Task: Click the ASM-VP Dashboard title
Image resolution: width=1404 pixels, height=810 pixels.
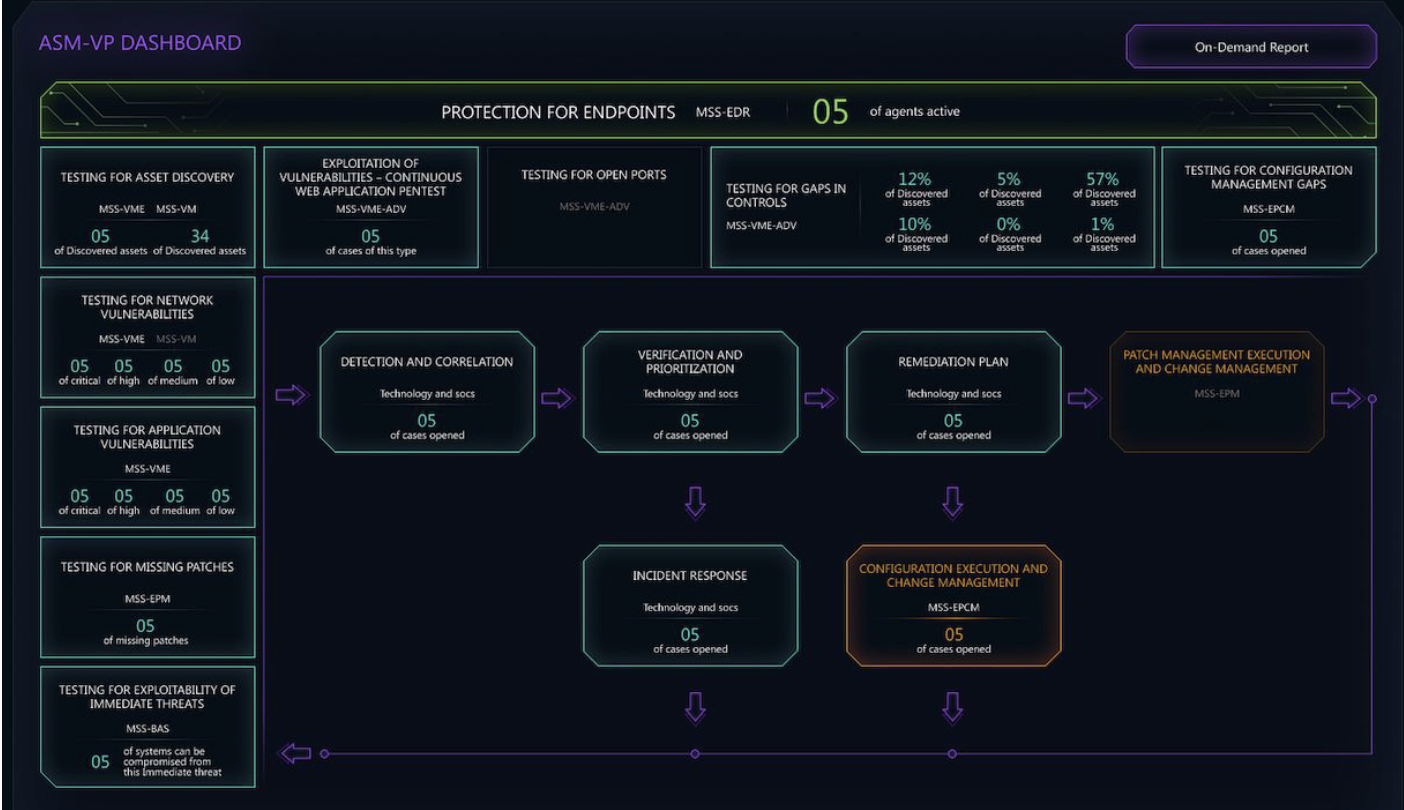Action: [139, 43]
